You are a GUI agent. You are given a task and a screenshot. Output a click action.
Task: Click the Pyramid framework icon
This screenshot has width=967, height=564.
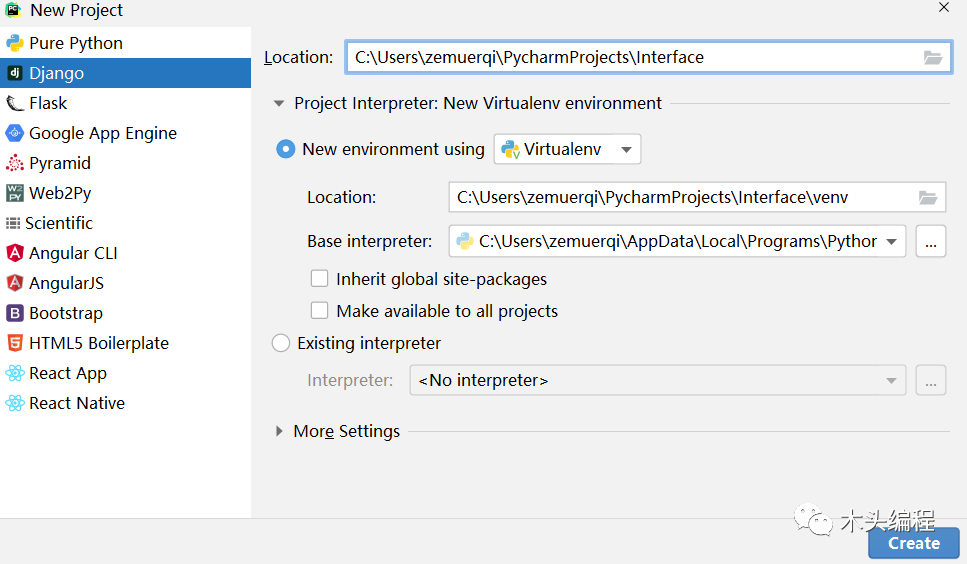pos(14,163)
